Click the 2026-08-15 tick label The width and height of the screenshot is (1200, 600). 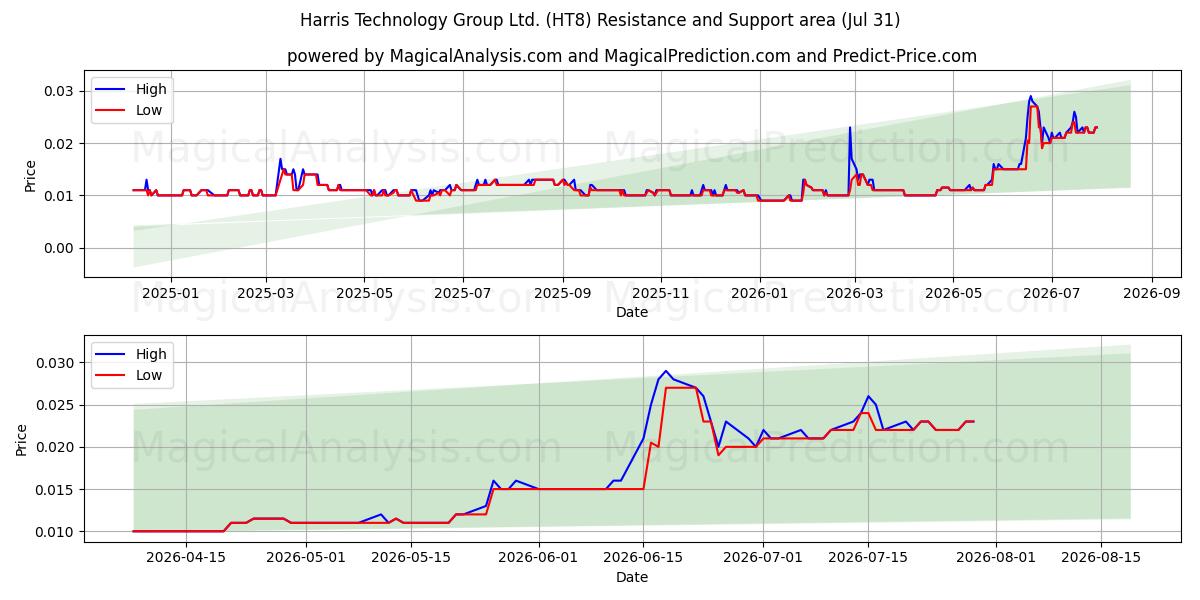click(1101, 557)
